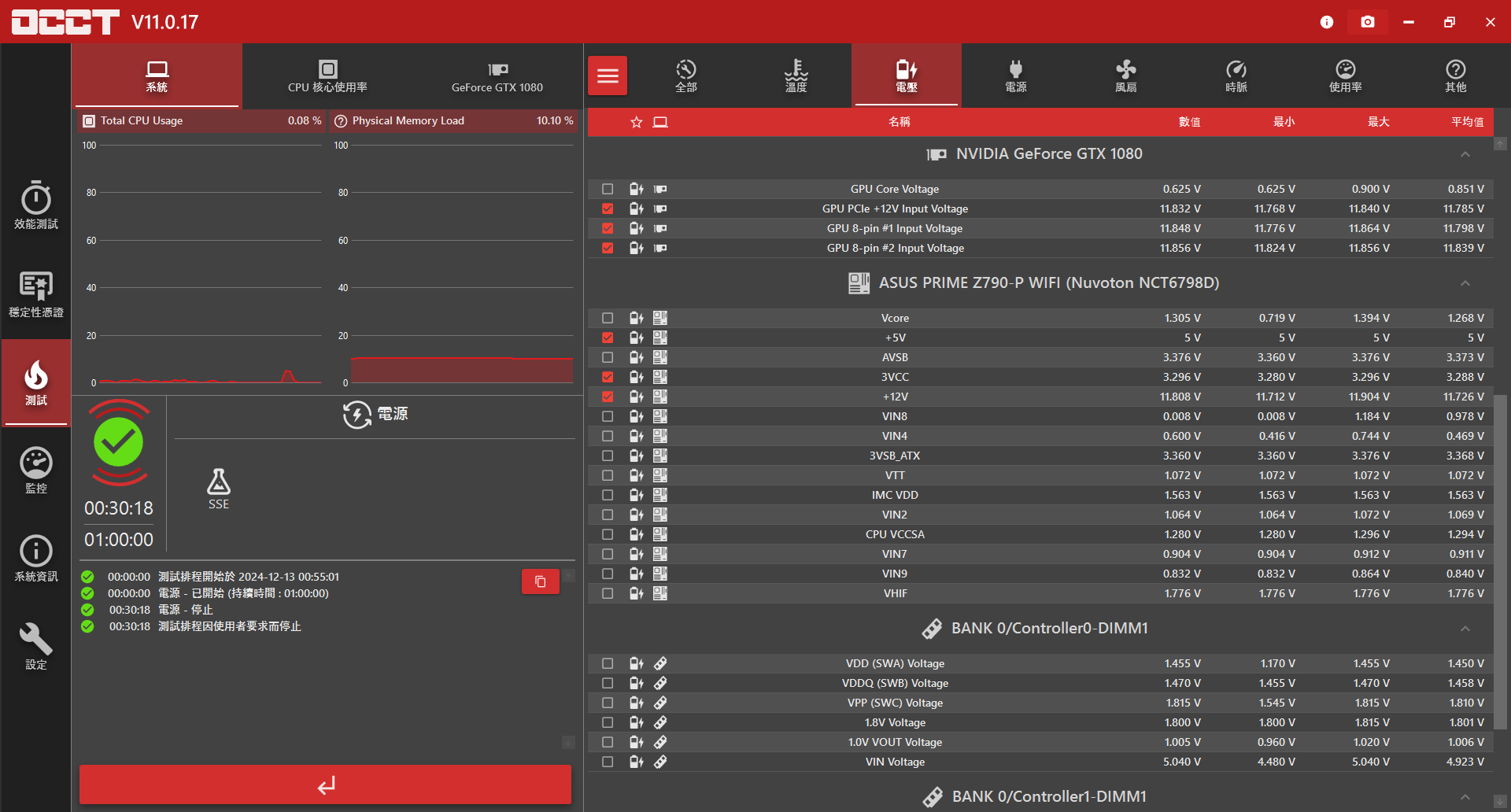Click the motherboard icon on the +12V row
The image size is (1511, 812).
[x=660, y=397]
